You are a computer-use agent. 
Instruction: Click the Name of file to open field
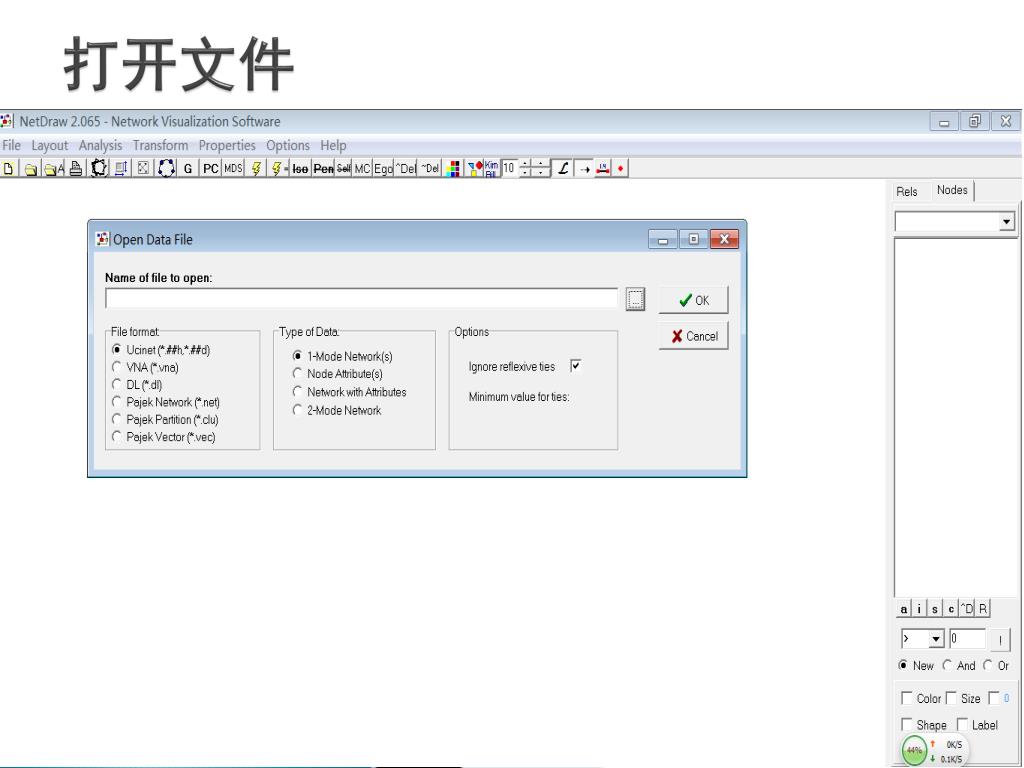(x=361, y=298)
